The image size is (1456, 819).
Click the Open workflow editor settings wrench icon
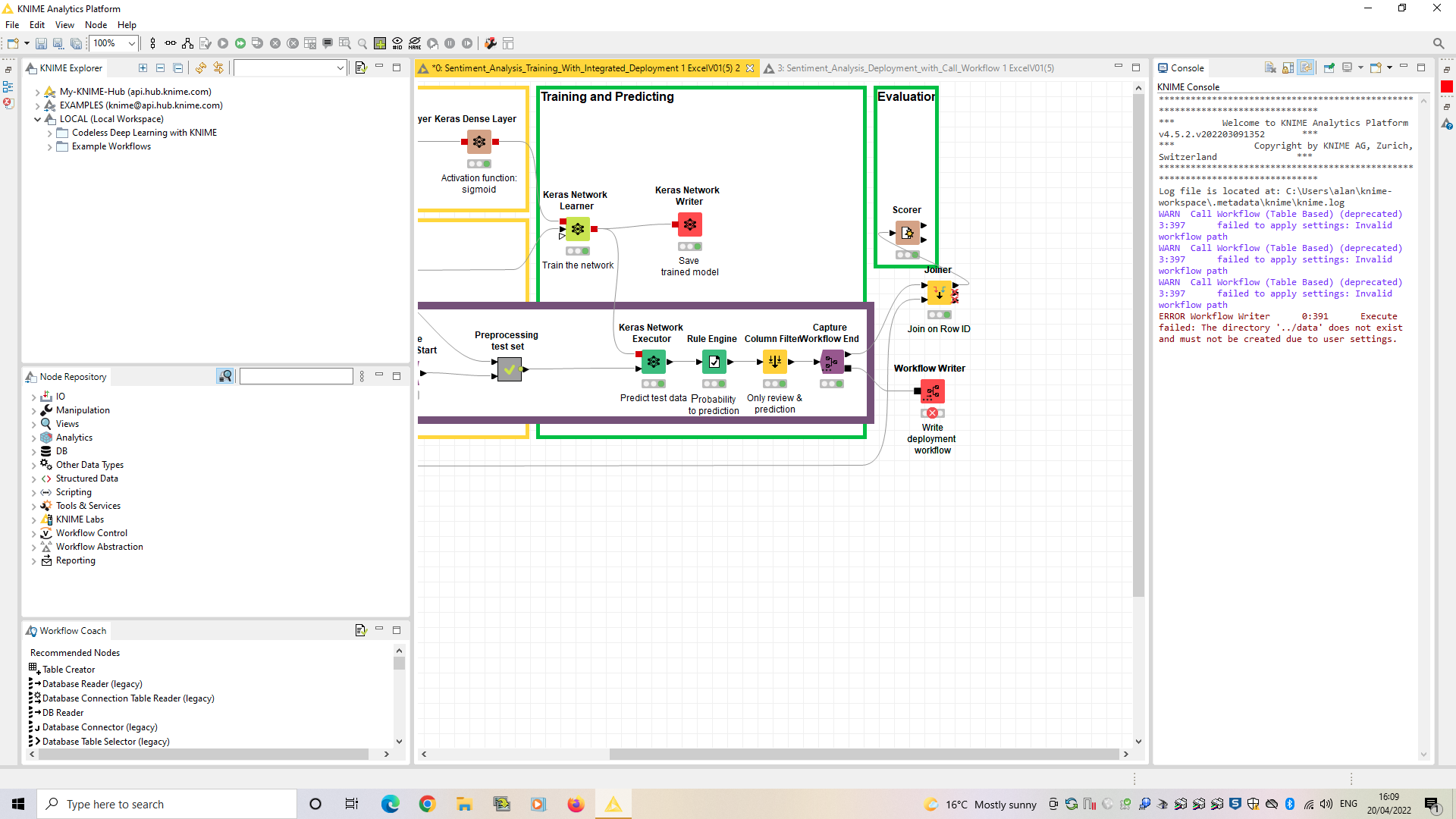491,44
